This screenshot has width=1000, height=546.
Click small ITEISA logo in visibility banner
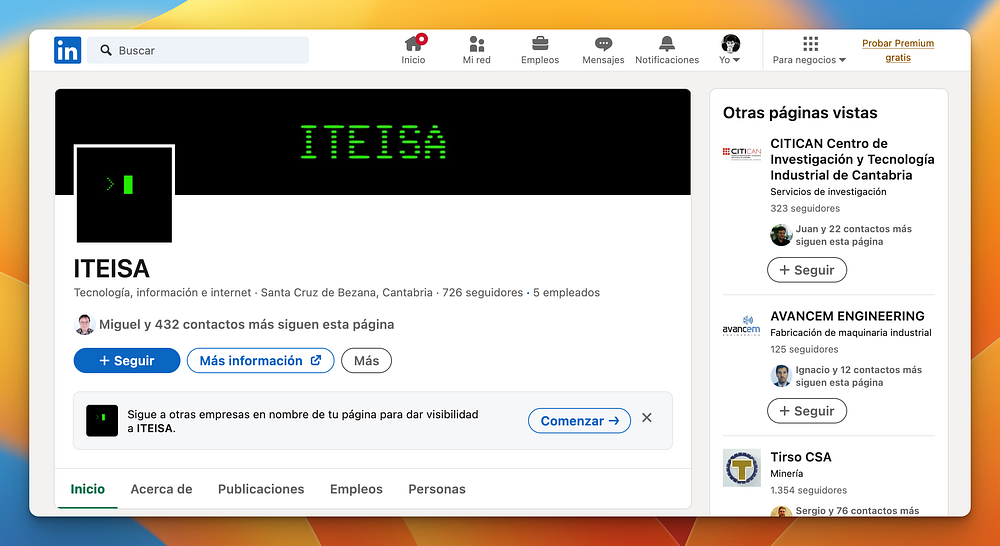[x=102, y=420]
